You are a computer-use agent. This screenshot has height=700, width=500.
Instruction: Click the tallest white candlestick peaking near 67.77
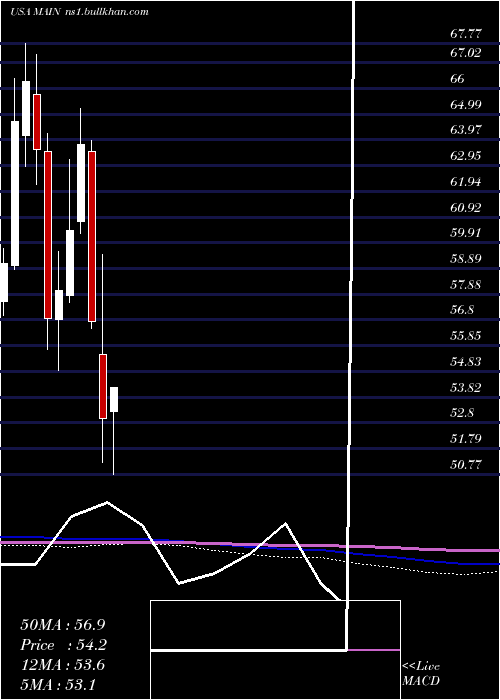26,108
